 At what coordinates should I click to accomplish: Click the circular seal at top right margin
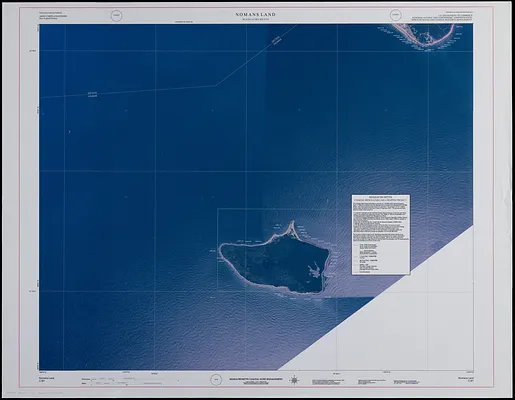(x=396, y=16)
